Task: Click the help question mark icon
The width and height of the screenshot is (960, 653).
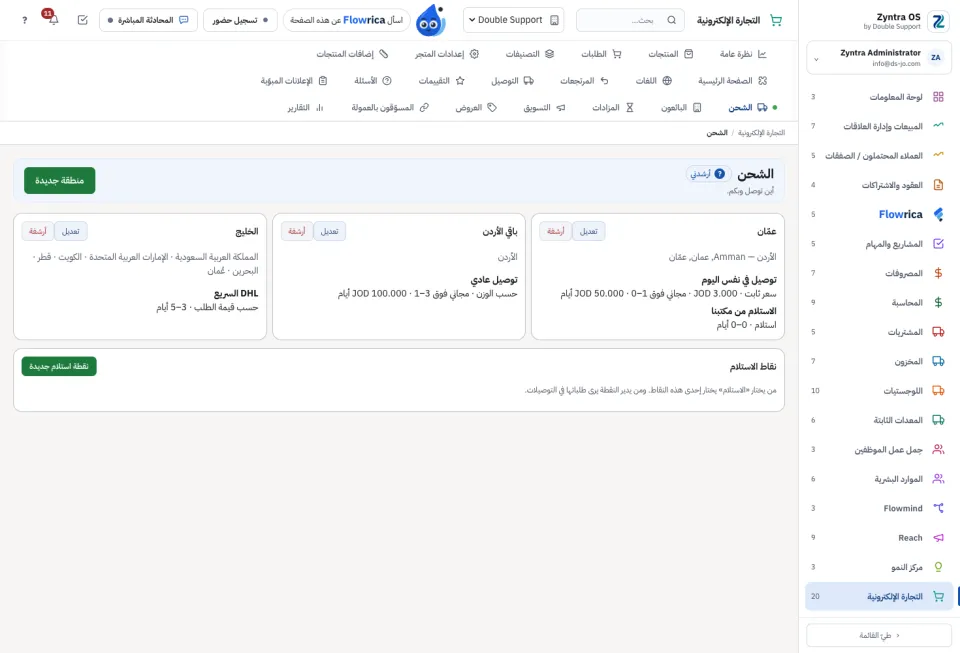Action: 24,20
